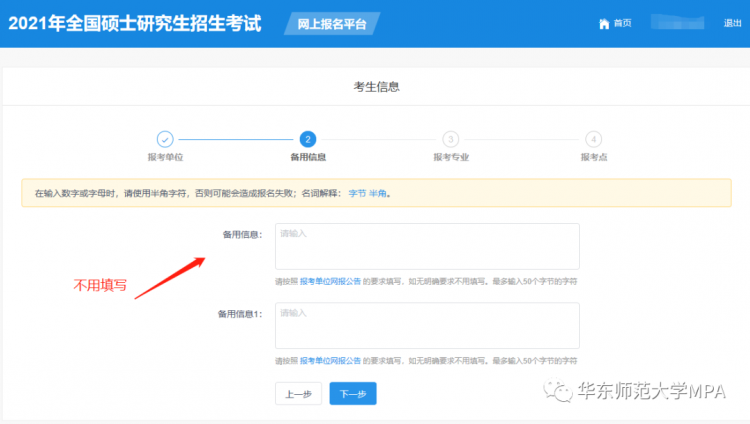The image size is (750, 424).
Task: Focus the 备用信息 text area
Action: click(x=427, y=246)
